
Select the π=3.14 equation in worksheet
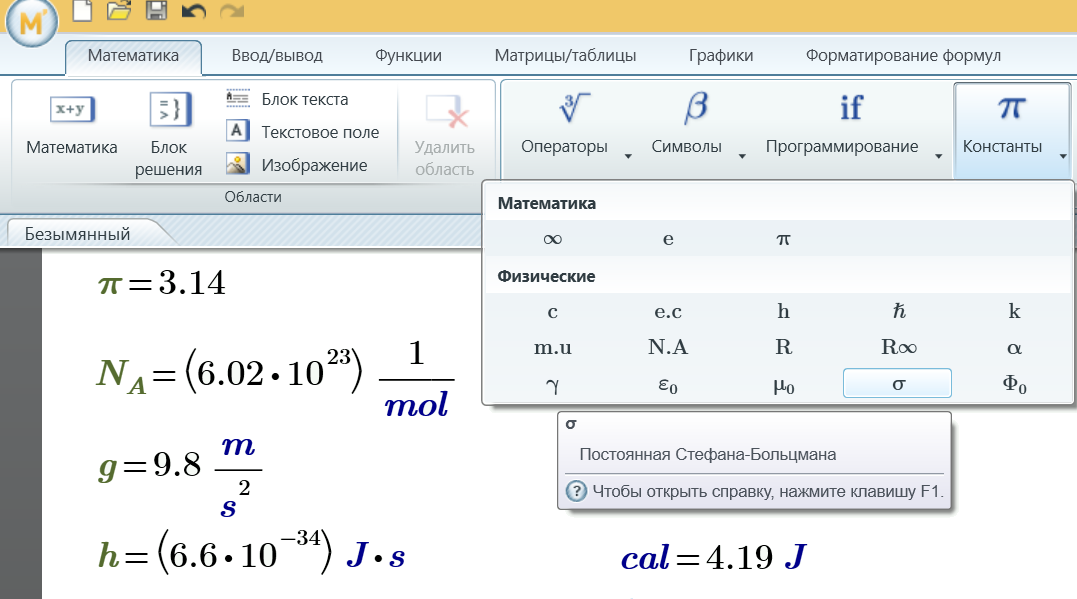pos(162,282)
